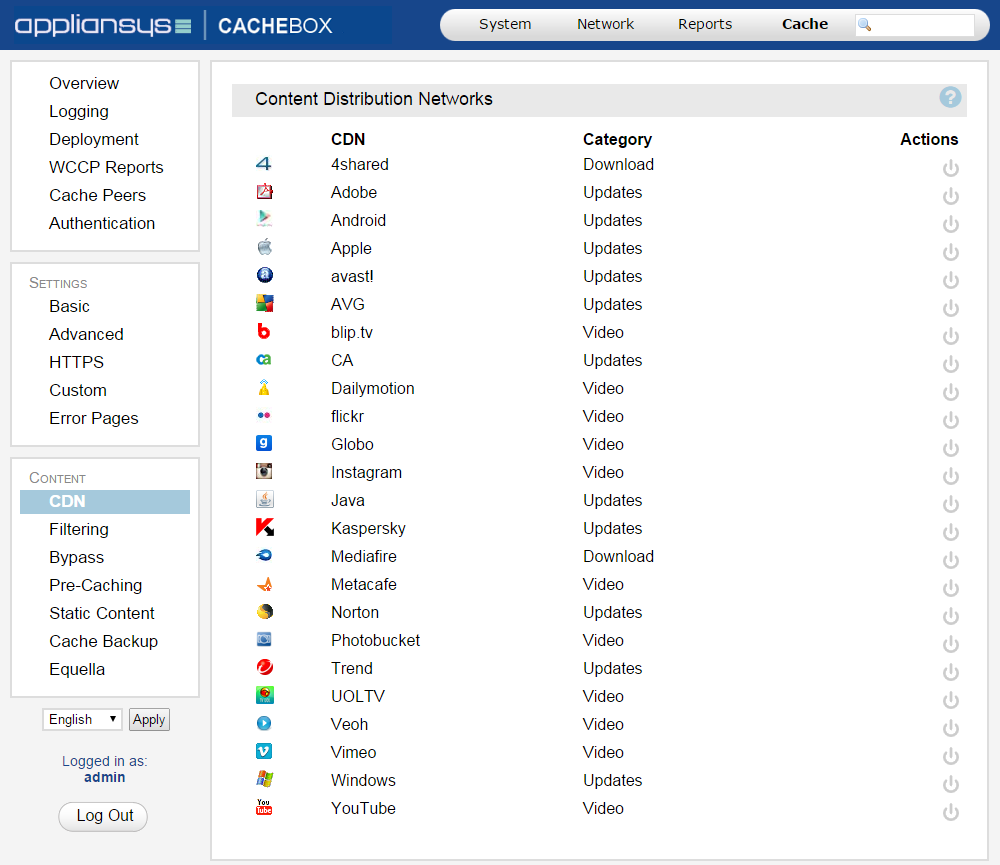Click the Photobucket logo icon
This screenshot has height=865, width=1000.
tap(264, 639)
